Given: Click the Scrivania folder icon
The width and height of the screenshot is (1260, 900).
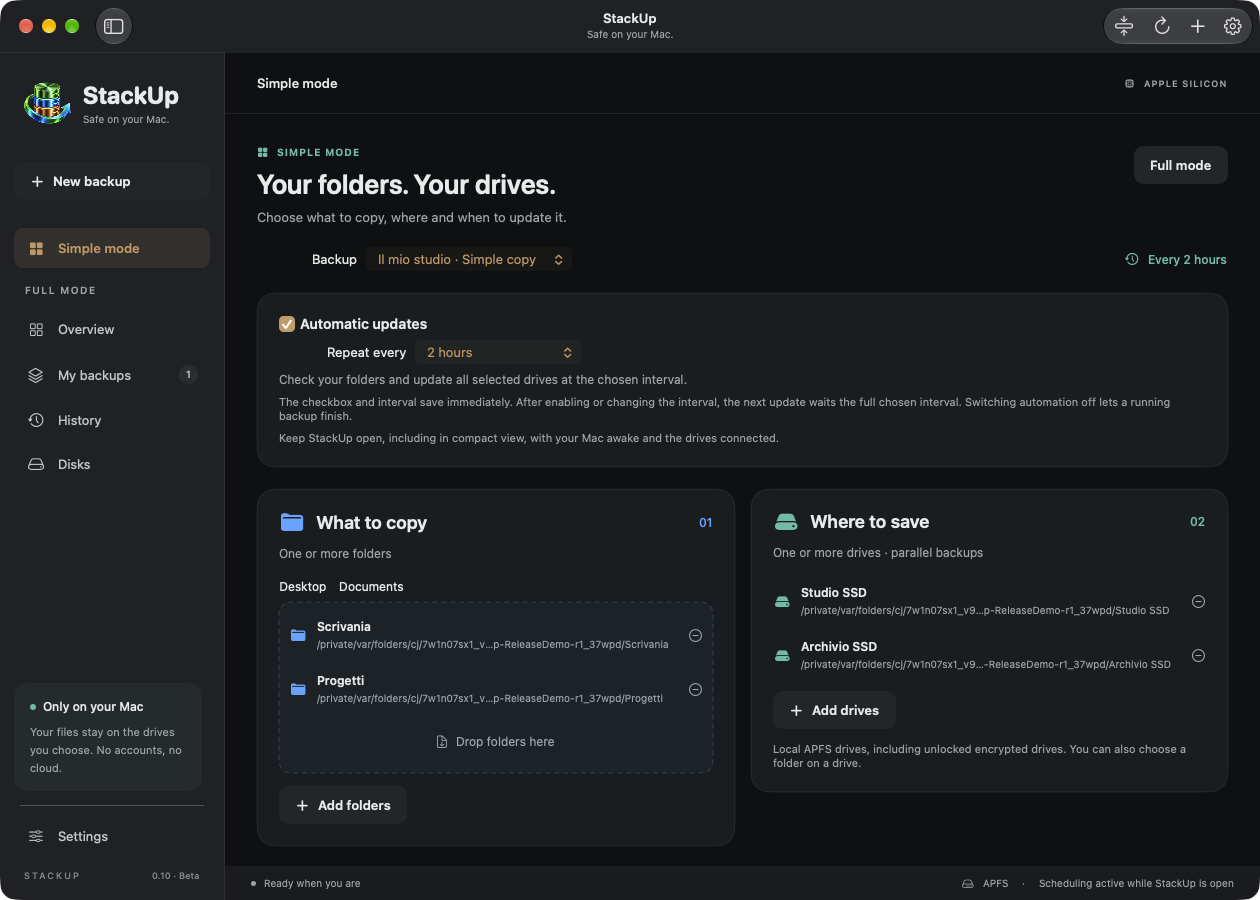Looking at the screenshot, I should [x=298, y=635].
